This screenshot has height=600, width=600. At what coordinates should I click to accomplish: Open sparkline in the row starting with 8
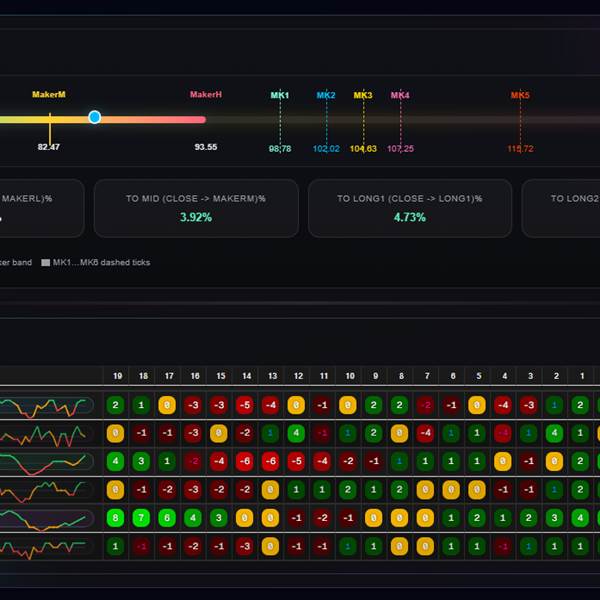47,518
